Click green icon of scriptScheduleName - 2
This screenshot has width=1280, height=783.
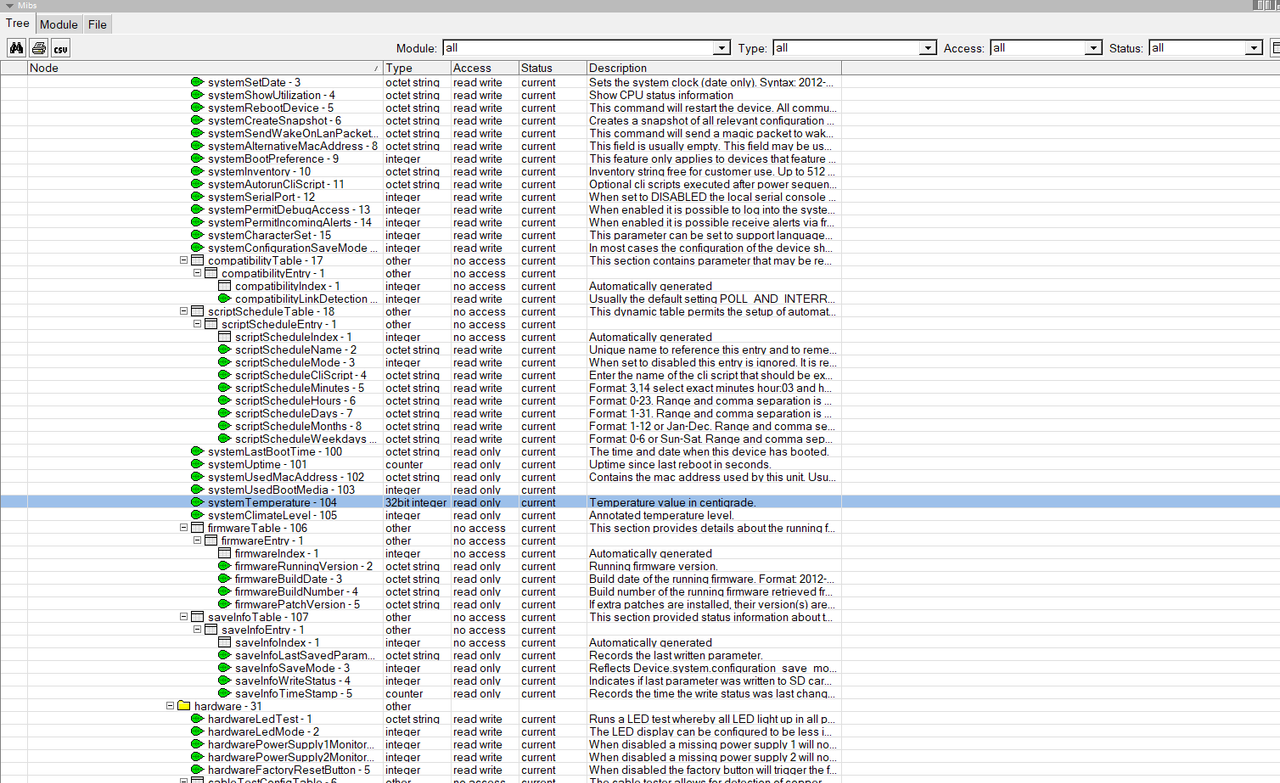pos(225,350)
